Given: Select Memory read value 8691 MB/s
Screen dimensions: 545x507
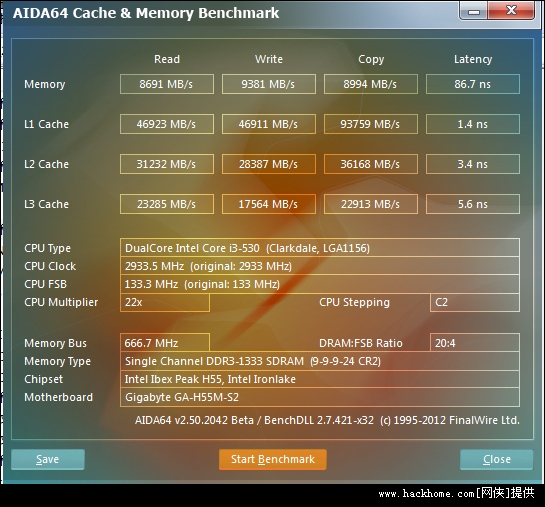Looking at the screenshot, I should pyautogui.click(x=167, y=84).
